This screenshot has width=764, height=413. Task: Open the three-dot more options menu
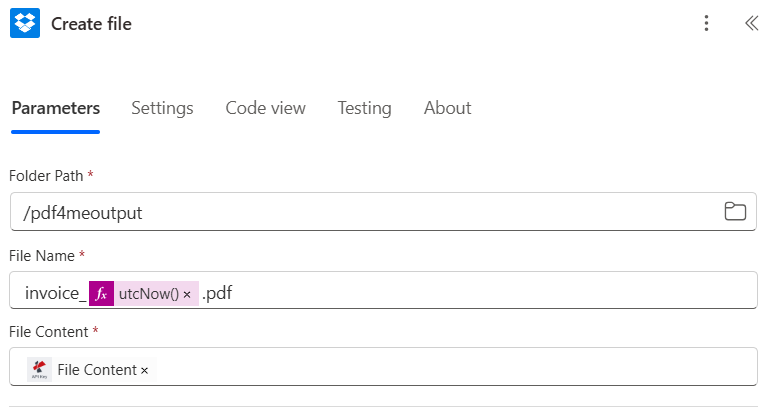coord(706,23)
